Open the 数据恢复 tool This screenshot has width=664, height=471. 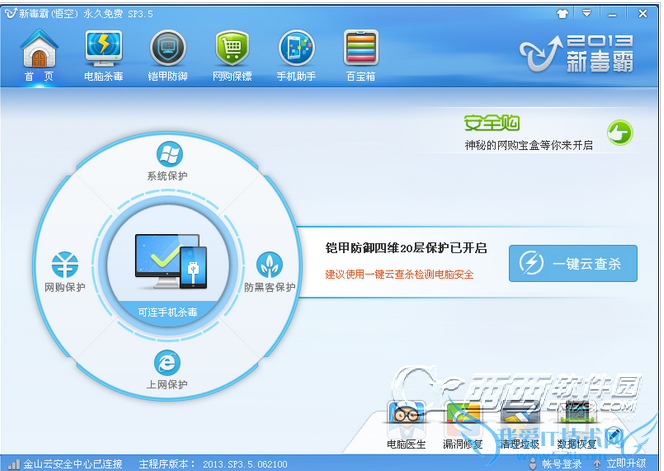[x=576, y=425]
